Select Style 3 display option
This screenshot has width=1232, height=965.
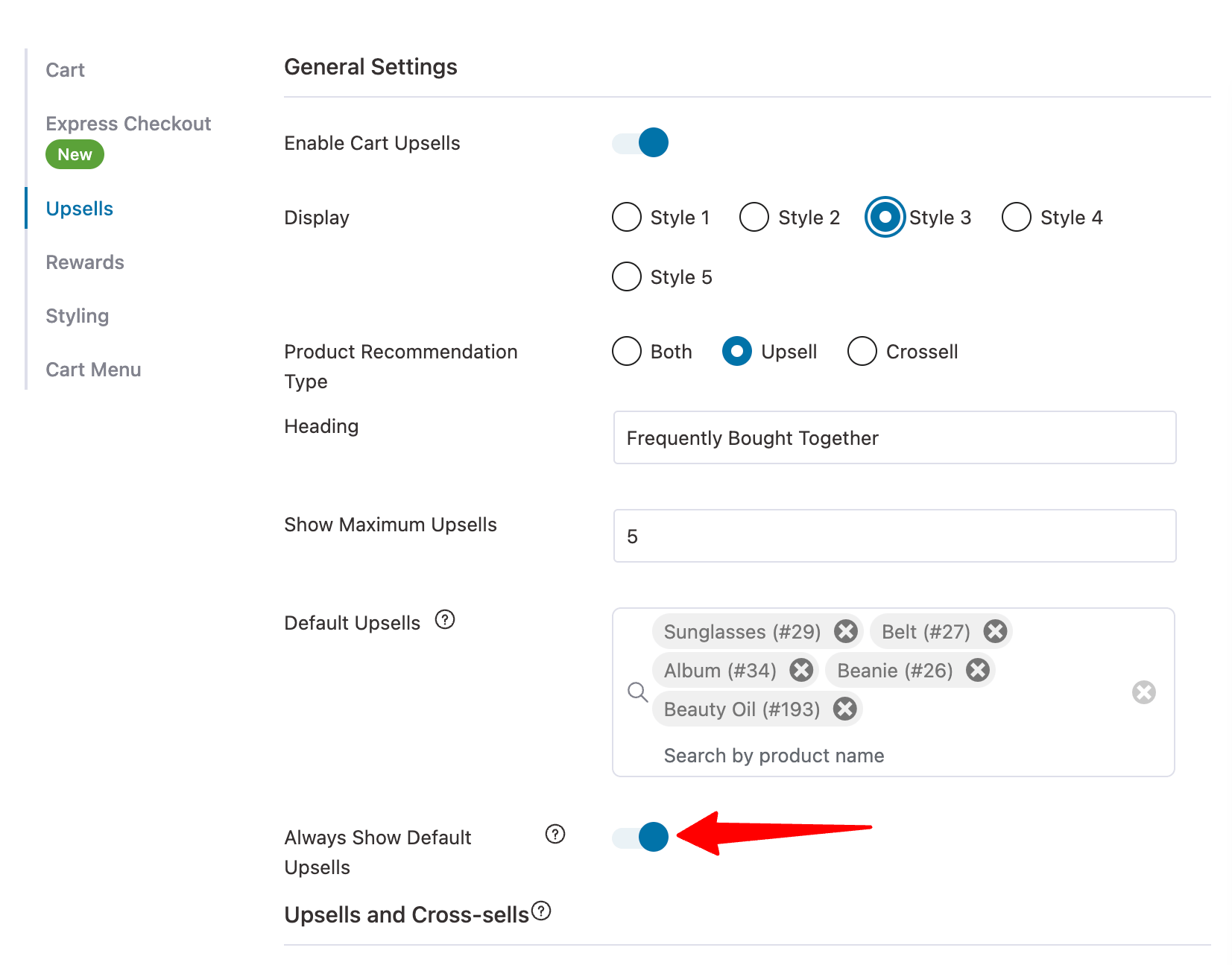pos(885,217)
